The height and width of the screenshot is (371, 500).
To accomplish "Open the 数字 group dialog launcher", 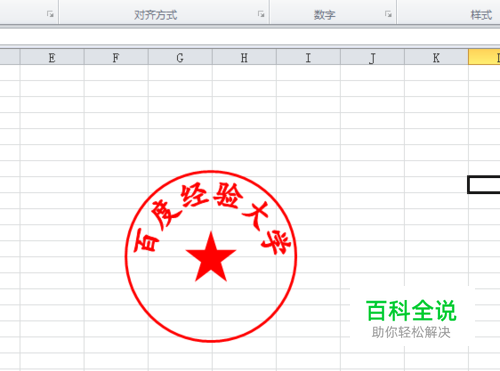I will (x=388, y=14).
